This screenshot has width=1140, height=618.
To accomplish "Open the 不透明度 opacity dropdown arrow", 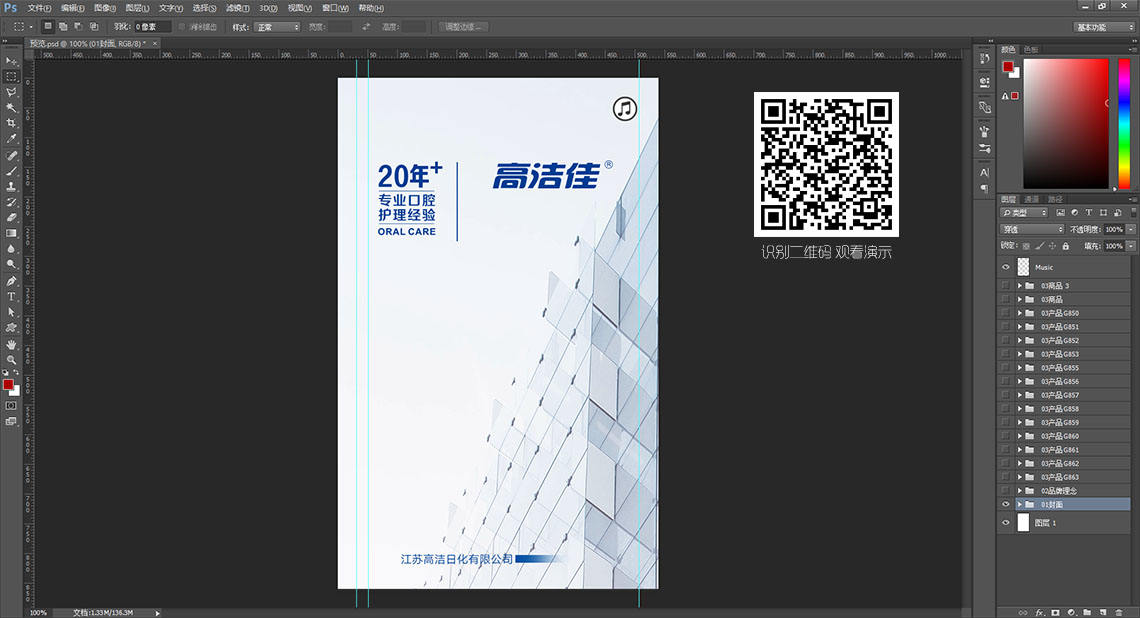I will click(x=1131, y=229).
